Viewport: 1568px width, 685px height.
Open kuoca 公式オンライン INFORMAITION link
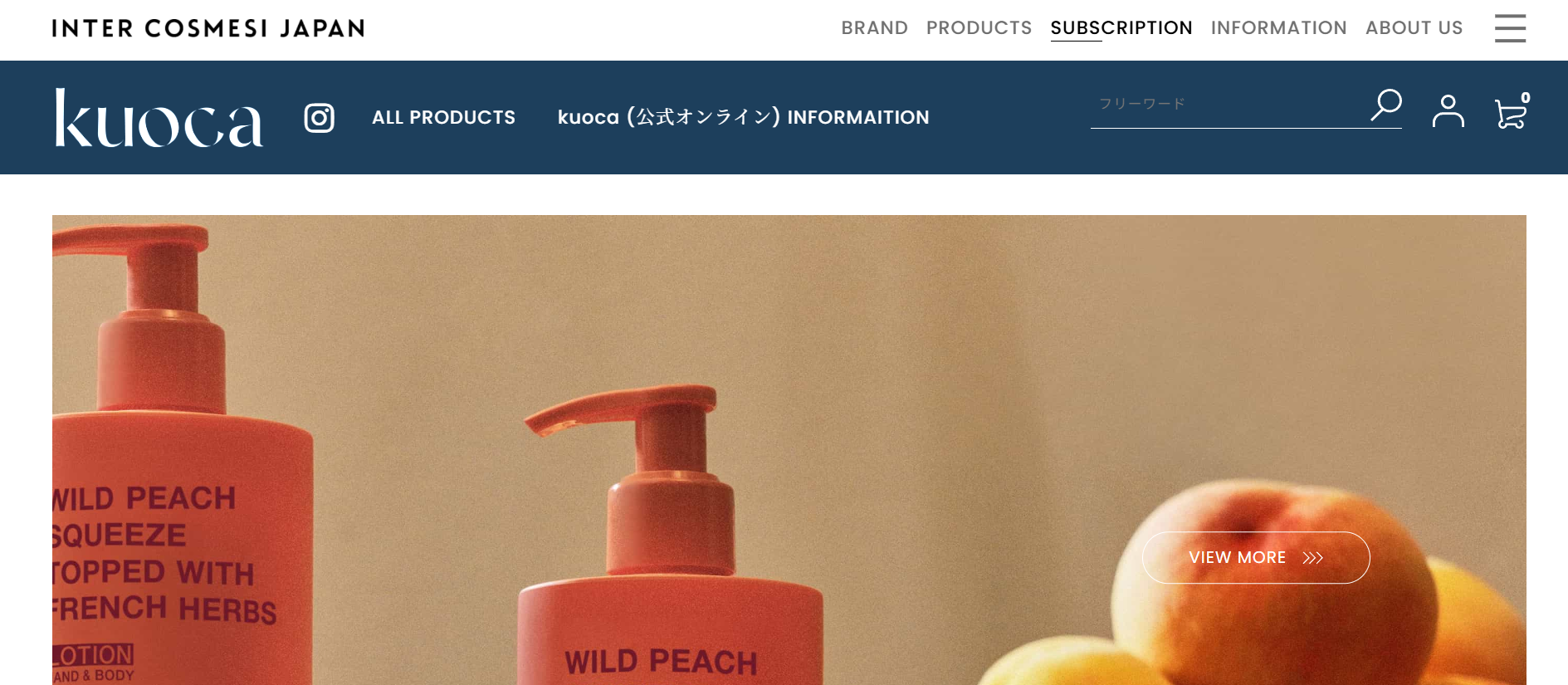pyautogui.click(x=743, y=117)
